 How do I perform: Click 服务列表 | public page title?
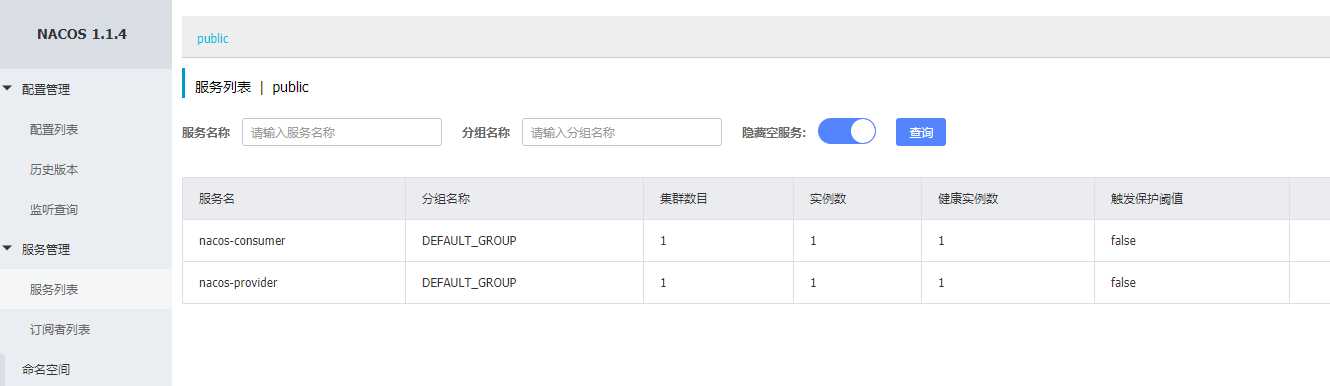(x=252, y=87)
